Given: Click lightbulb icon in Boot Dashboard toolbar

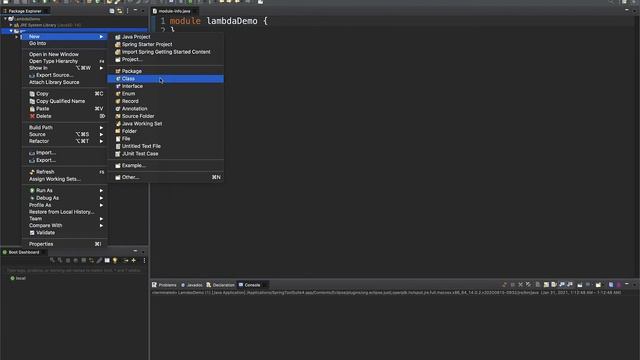Looking at the screenshot, I should pyautogui.click(x=116, y=260).
